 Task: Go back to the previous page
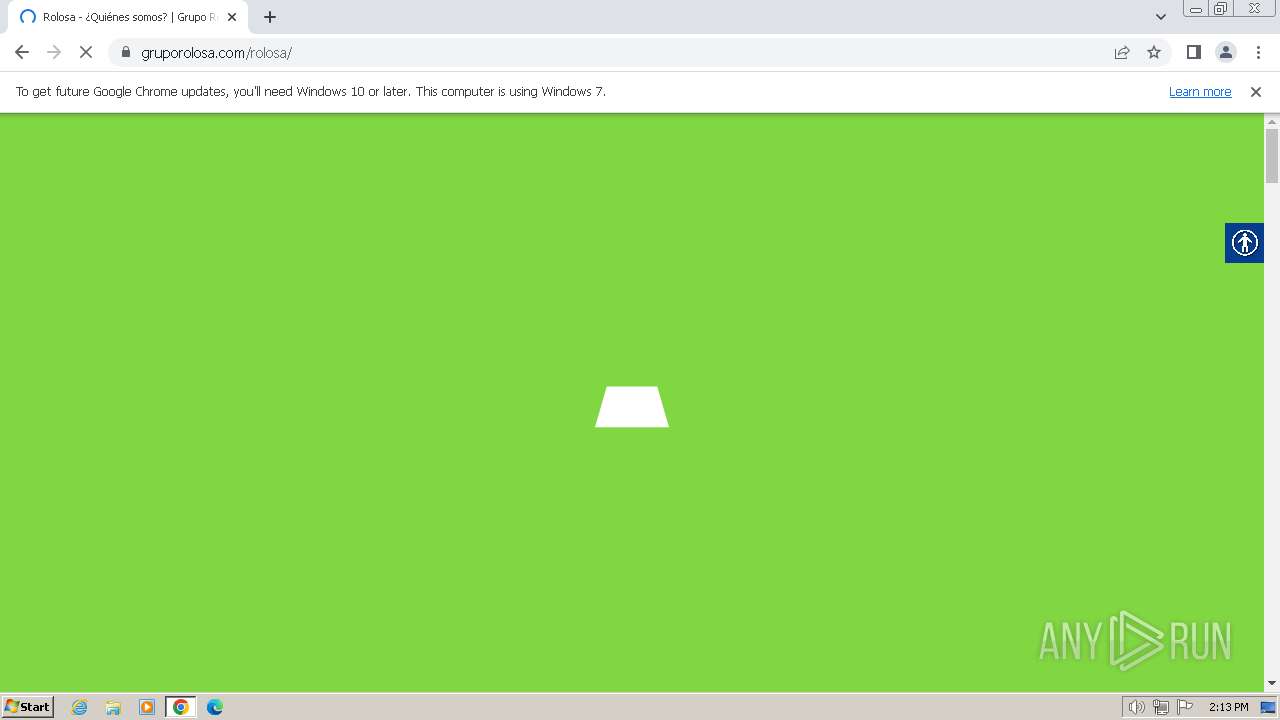pos(22,52)
